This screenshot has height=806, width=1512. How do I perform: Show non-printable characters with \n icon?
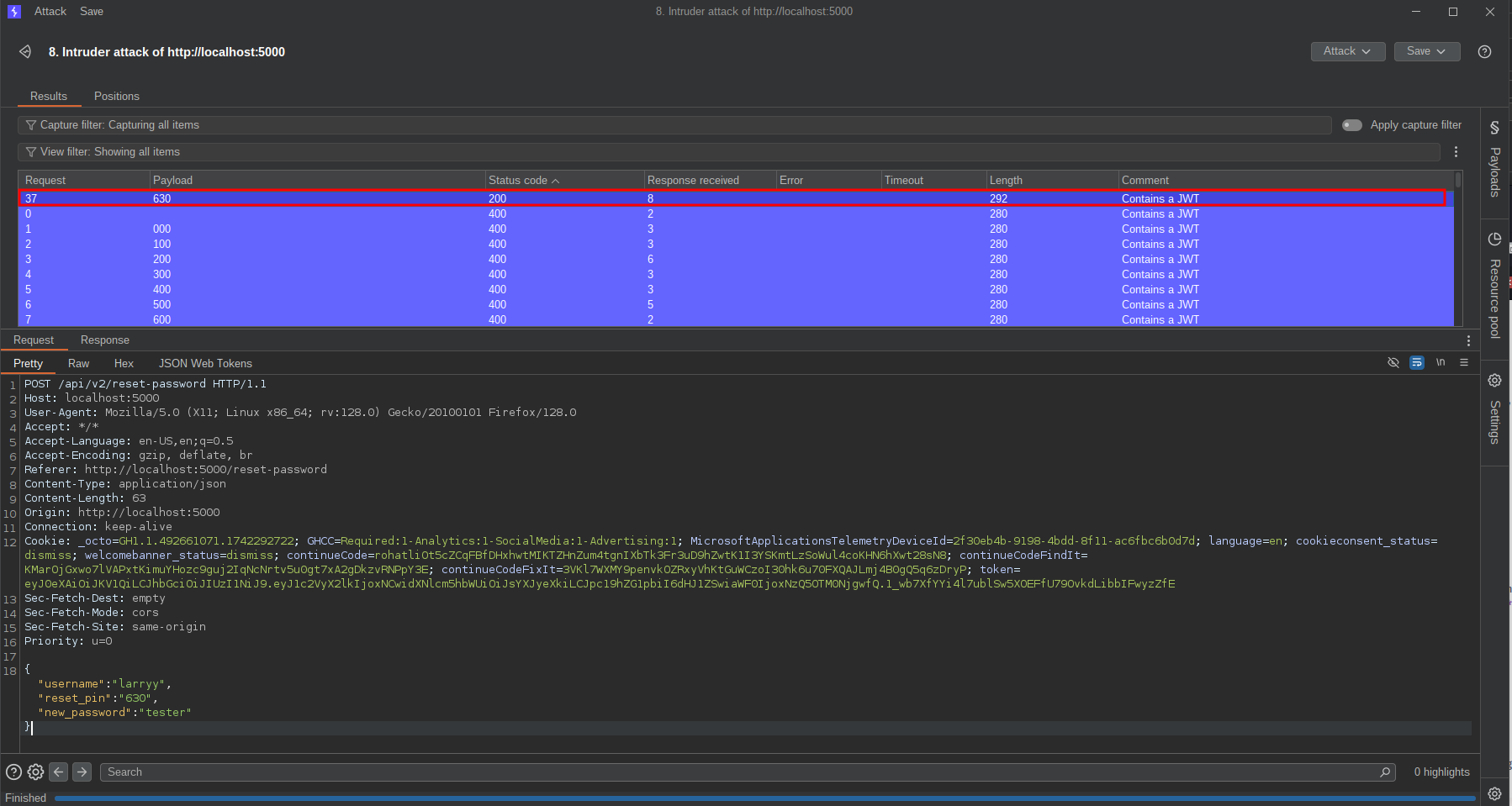(x=1441, y=362)
